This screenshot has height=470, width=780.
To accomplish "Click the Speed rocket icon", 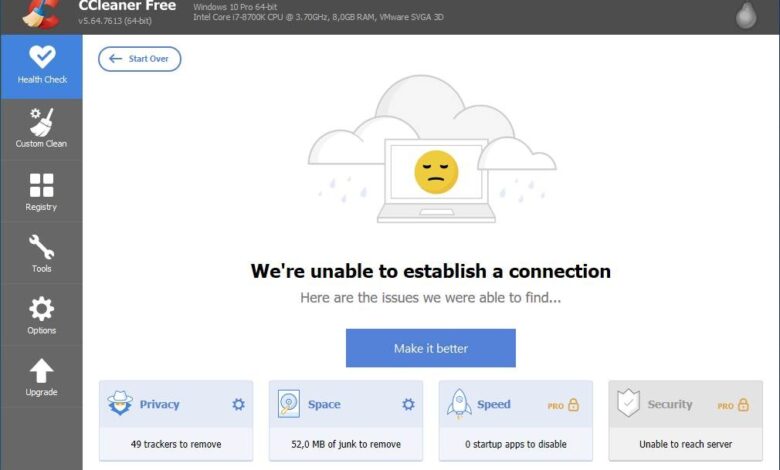I will pyautogui.click(x=459, y=404).
